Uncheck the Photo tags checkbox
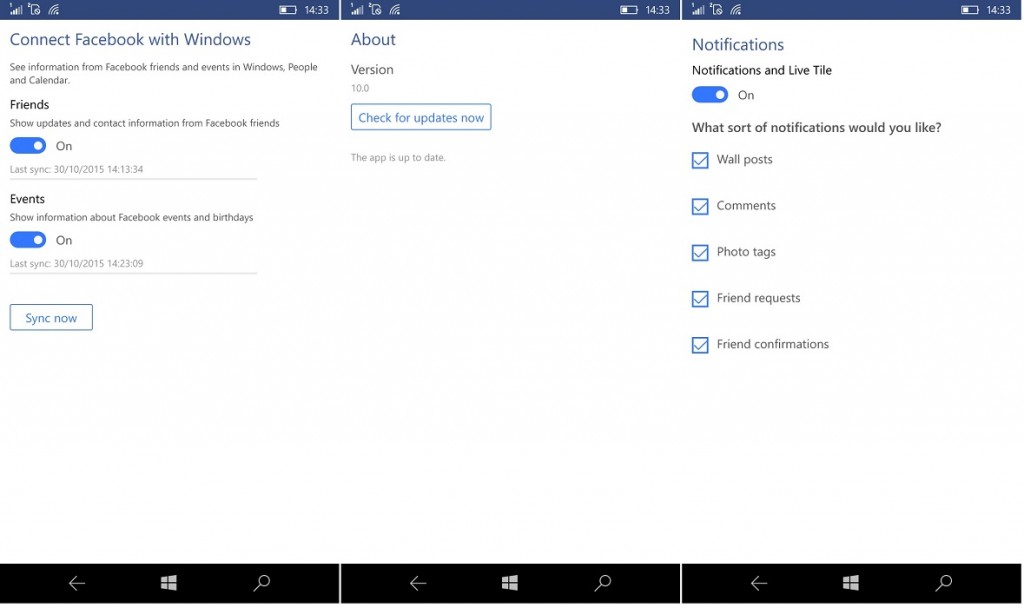 click(x=700, y=253)
